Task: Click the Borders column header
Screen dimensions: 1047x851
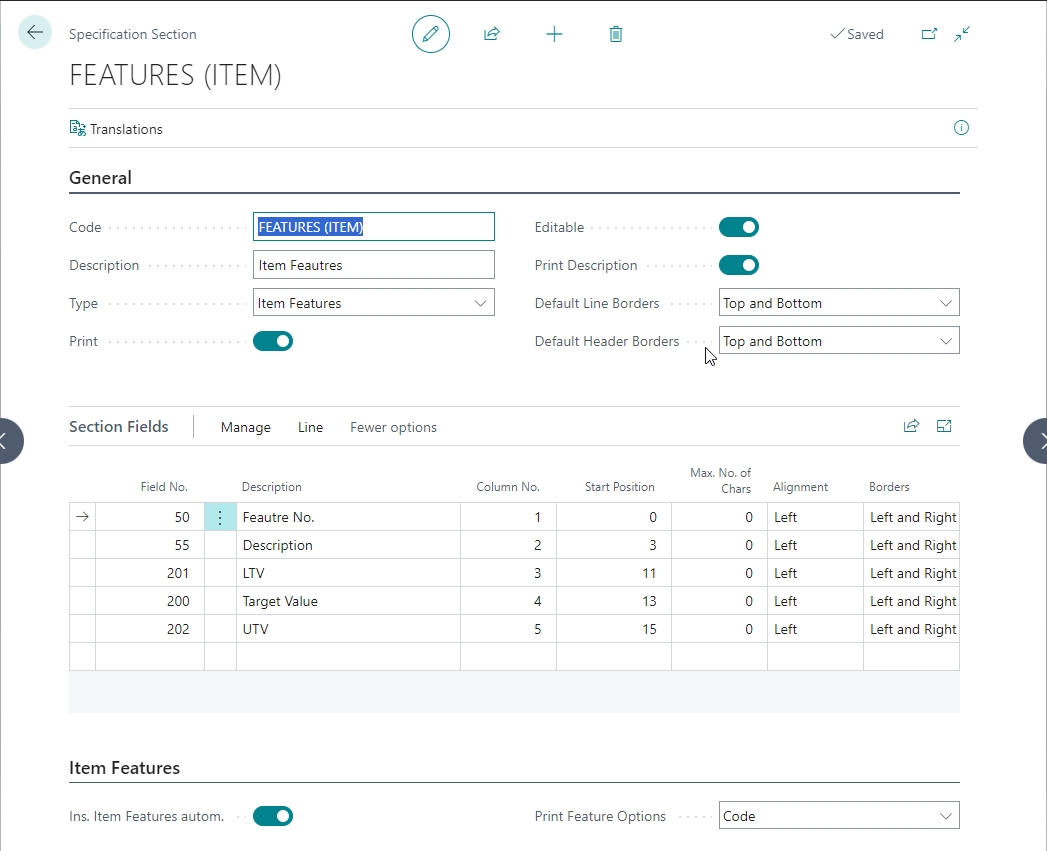Action: click(x=889, y=487)
